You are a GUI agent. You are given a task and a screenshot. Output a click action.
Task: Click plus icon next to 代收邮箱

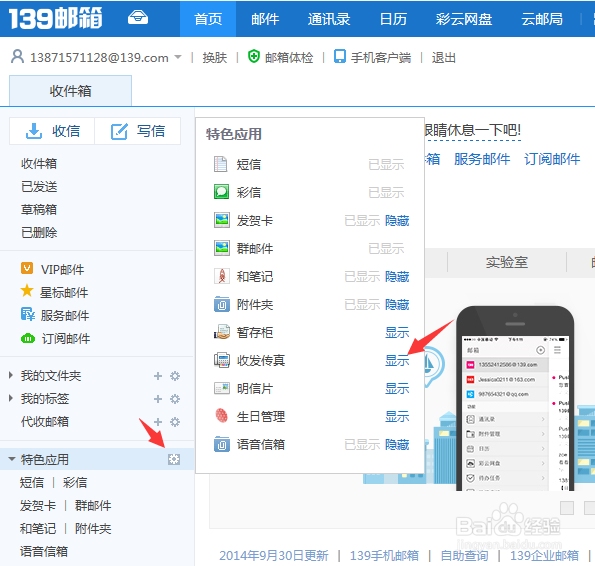coord(158,422)
